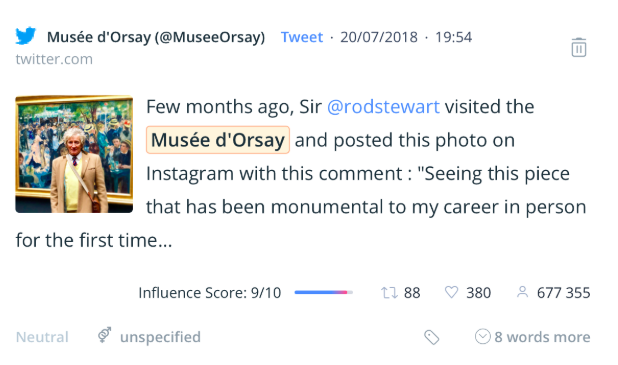Open the blue Tweet link
618x365 pixels.
(302, 37)
